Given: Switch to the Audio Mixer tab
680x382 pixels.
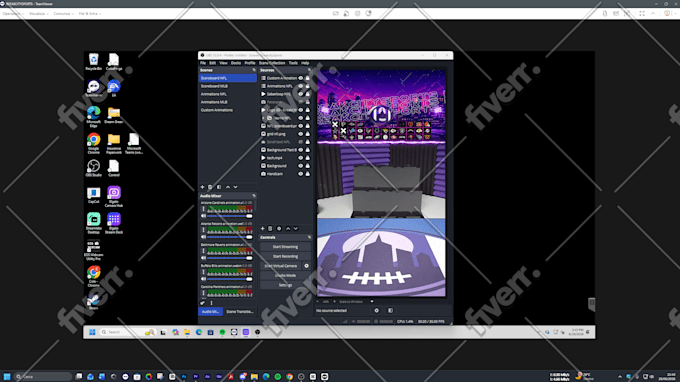Looking at the screenshot, I should click(210, 312).
